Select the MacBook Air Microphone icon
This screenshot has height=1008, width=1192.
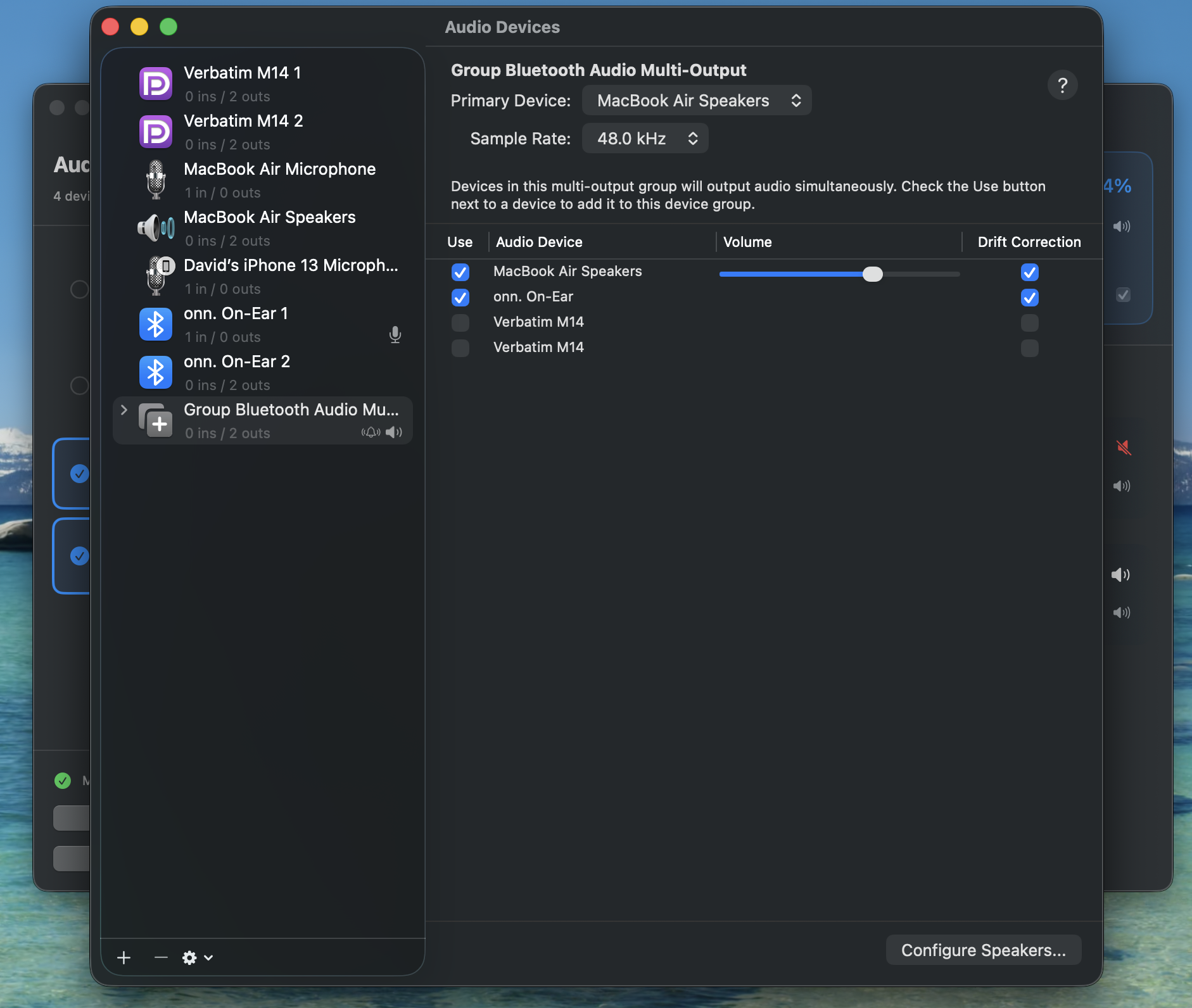(x=155, y=180)
